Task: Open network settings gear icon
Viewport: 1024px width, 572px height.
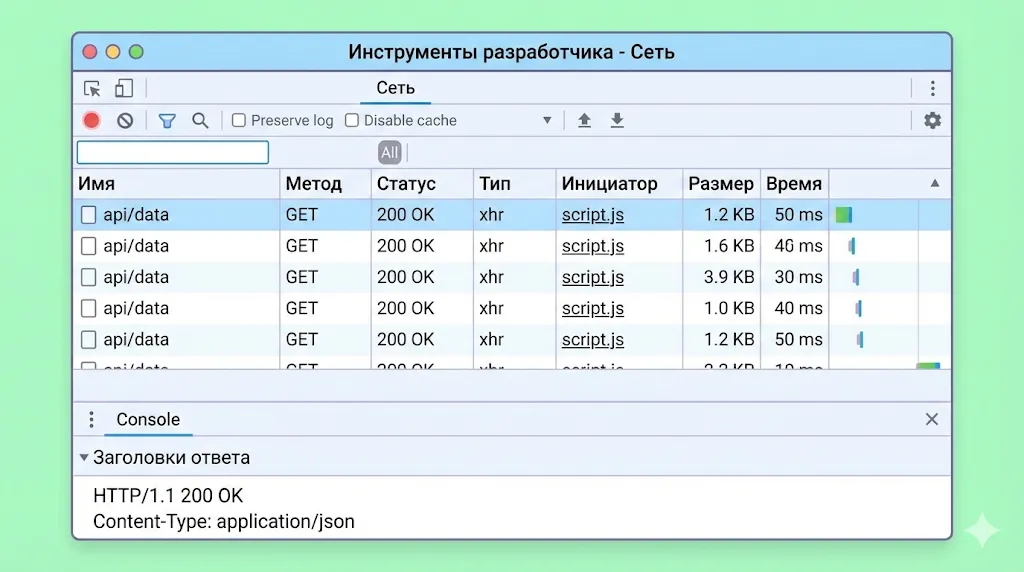Action: 933,120
